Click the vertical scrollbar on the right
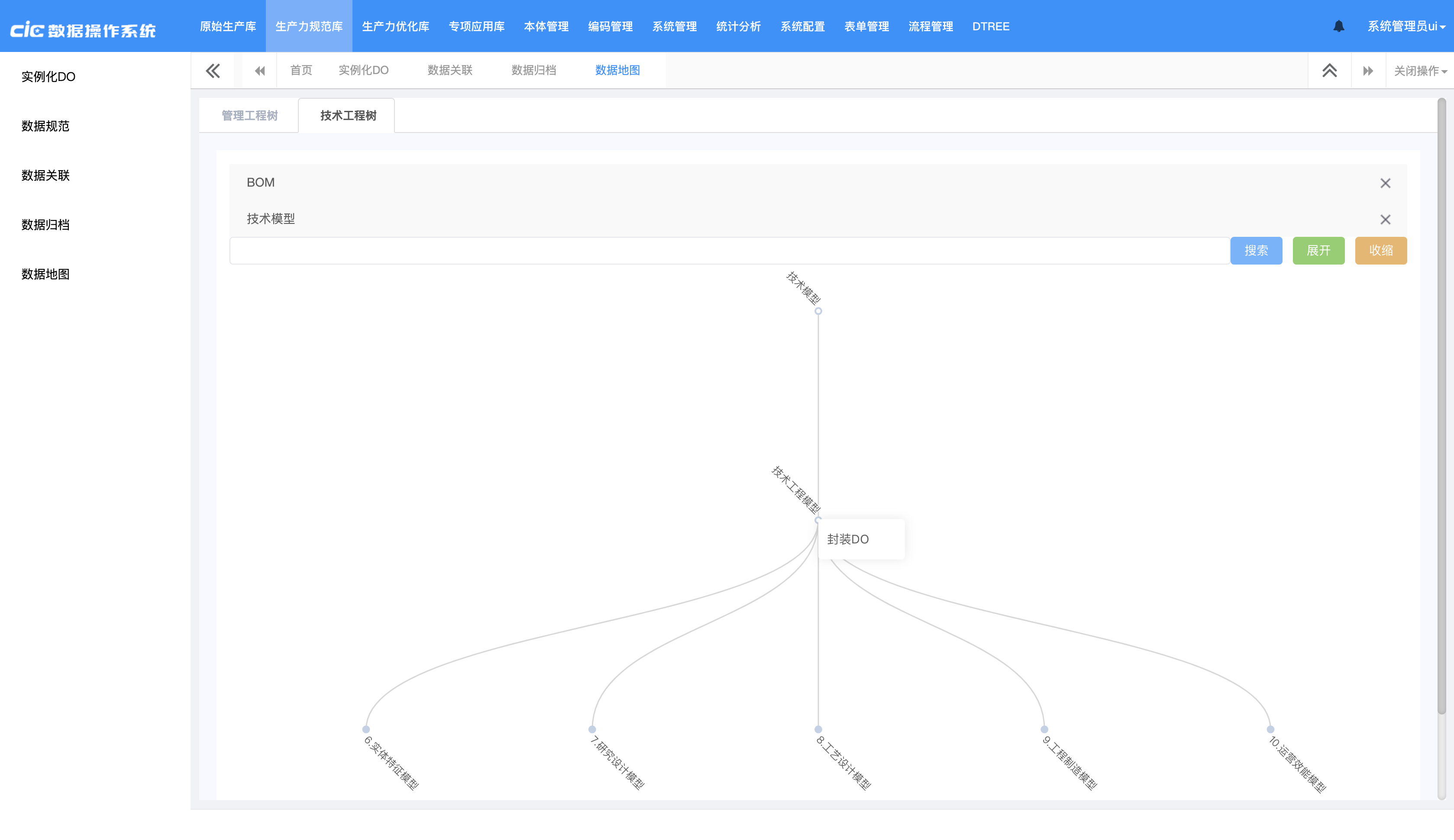Image resolution: width=1454 pixels, height=840 pixels. click(1441, 404)
